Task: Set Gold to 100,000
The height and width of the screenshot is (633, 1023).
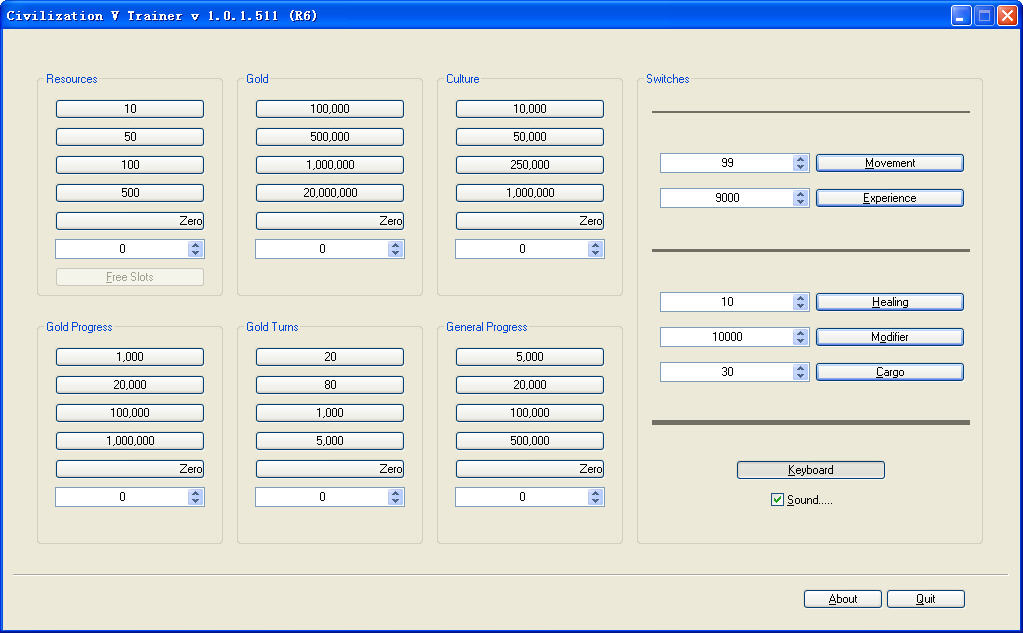Action: pos(330,109)
